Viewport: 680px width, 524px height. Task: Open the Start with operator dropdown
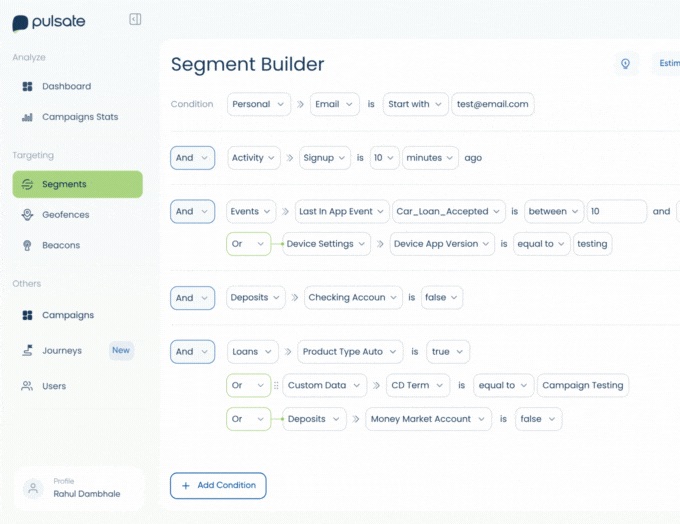(415, 104)
